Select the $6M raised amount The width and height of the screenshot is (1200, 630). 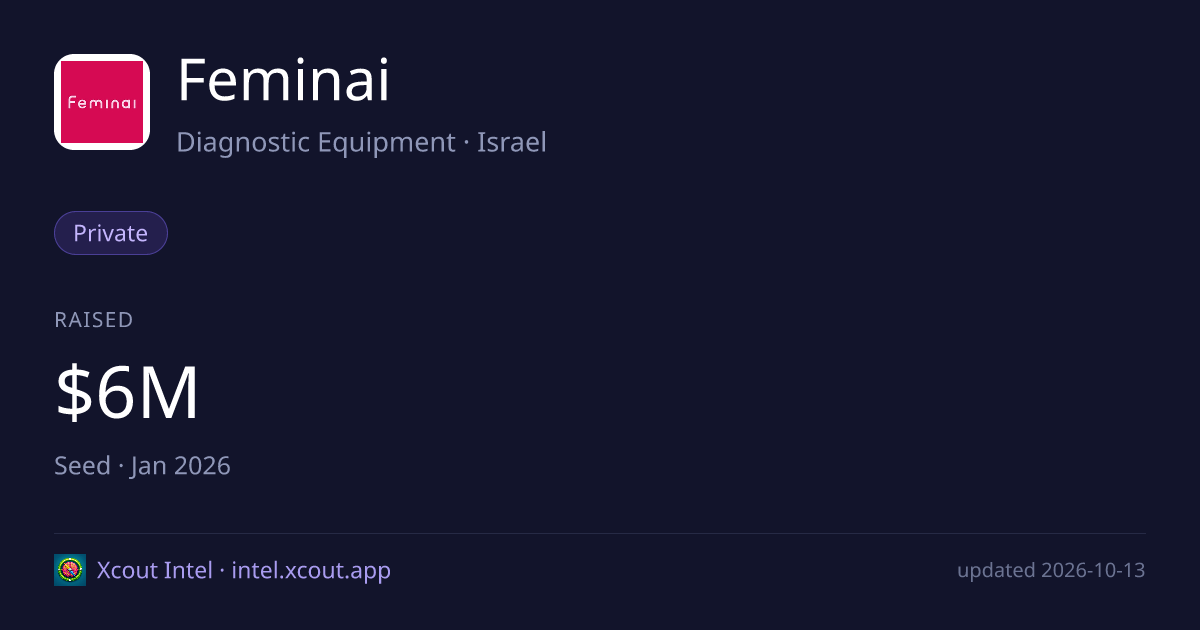click(127, 393)
